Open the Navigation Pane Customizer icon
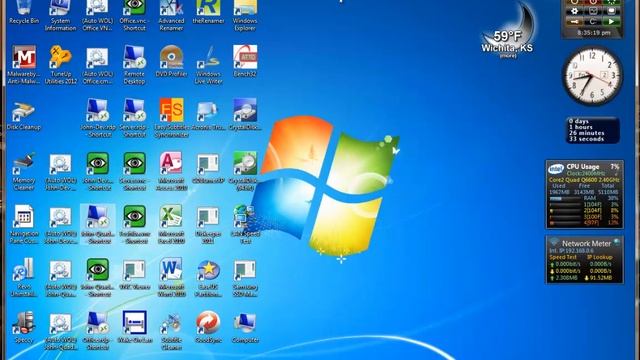640x360 pixels. [24, 224]
